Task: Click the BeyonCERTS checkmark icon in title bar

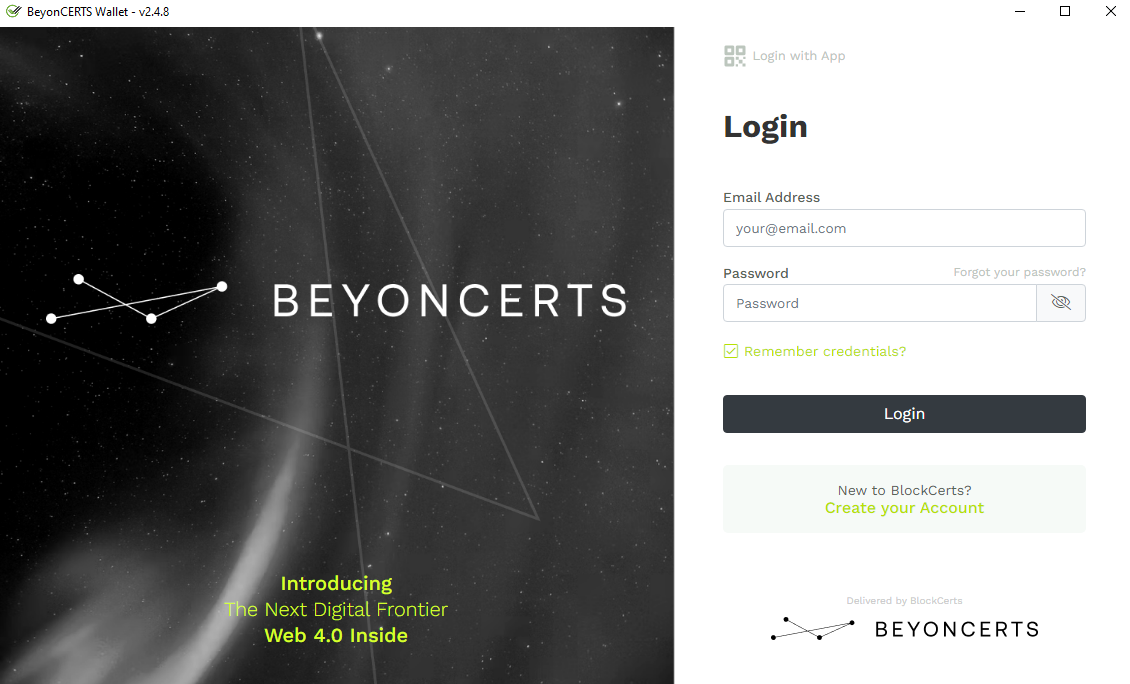Action: [x=12, y=11]
